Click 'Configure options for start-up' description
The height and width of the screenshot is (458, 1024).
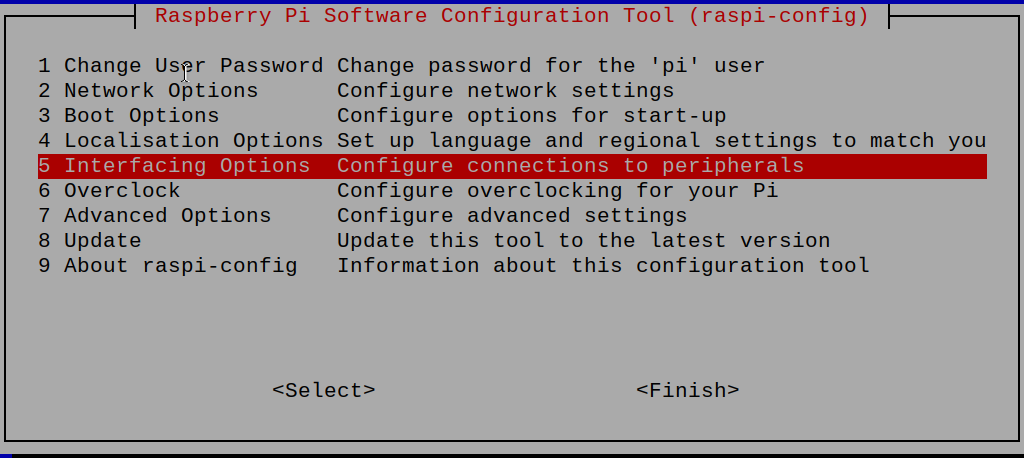pyautogui.click(x=531, y=116)
